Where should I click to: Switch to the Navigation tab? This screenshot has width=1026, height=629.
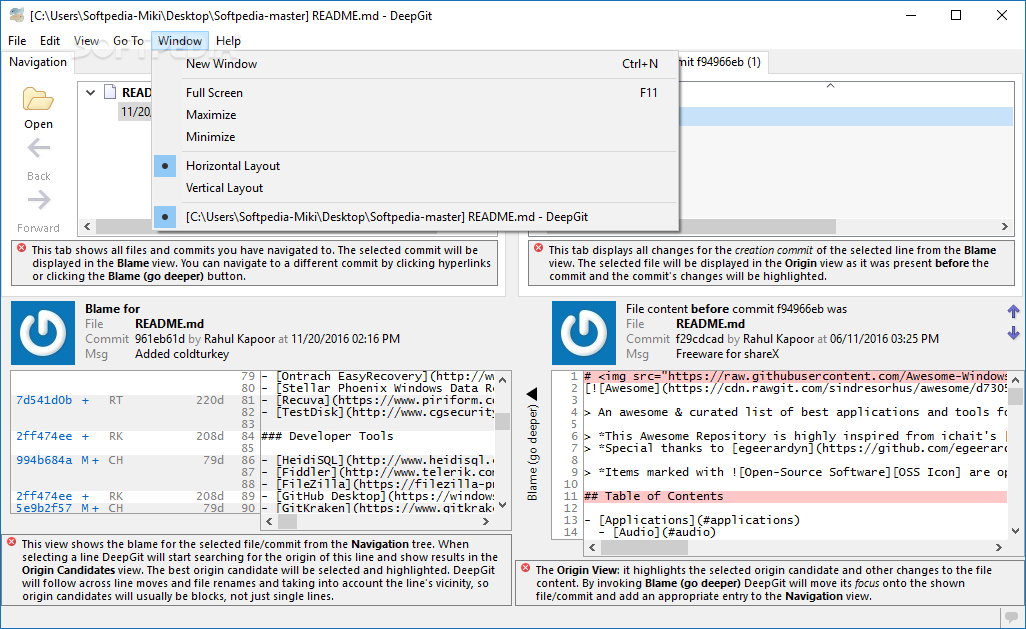[38, 62]
